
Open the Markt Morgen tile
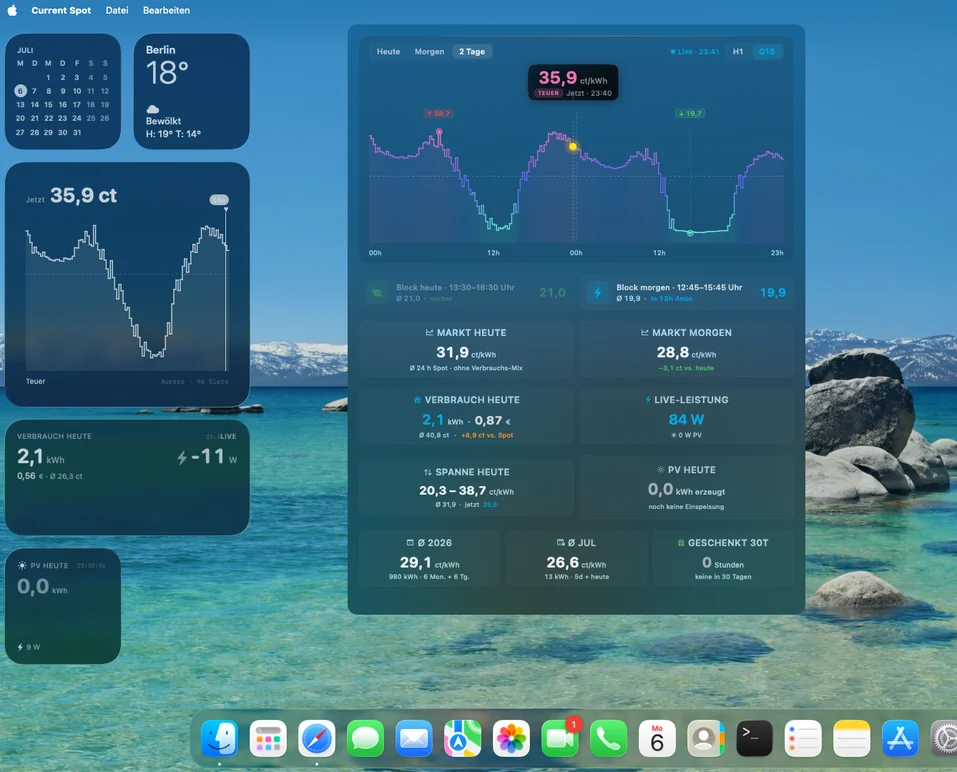686,349
